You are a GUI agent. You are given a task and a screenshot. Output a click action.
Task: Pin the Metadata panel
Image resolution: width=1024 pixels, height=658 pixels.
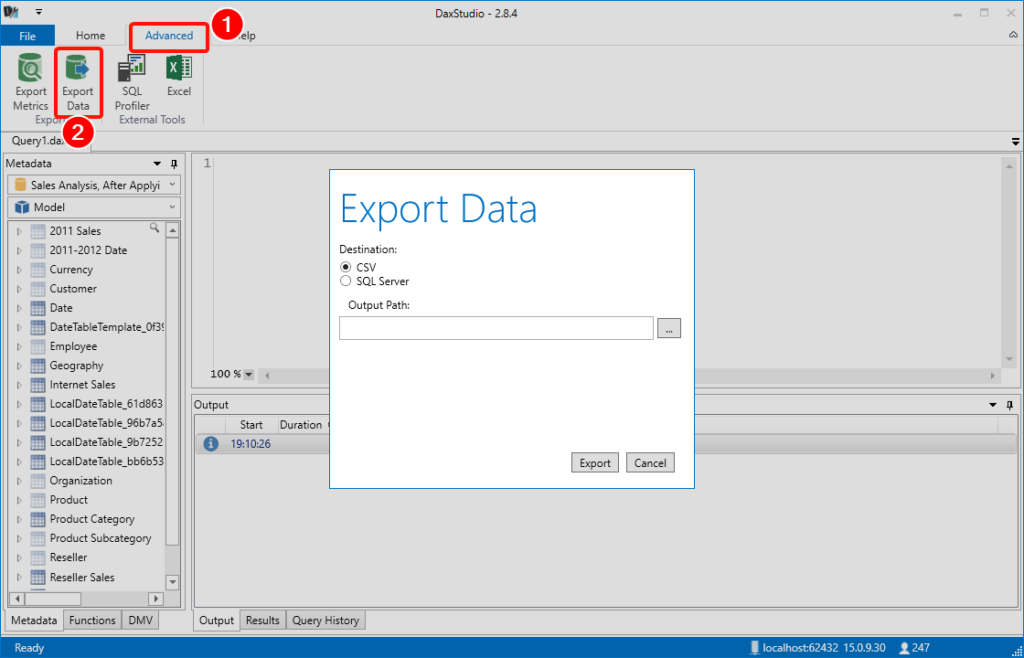[x=174, y=164]
